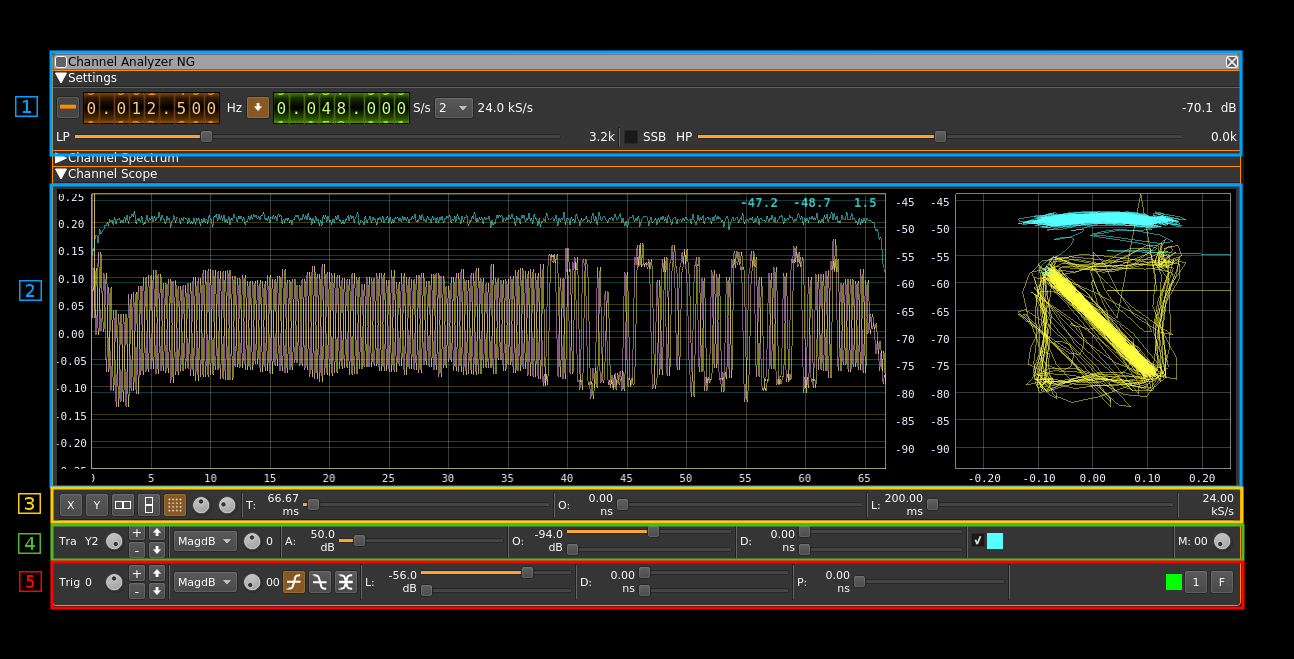Toggle the trace view checkbox beside cyan swatch
The width and height of the screenshot is (1294, 659).
(978, 541)
